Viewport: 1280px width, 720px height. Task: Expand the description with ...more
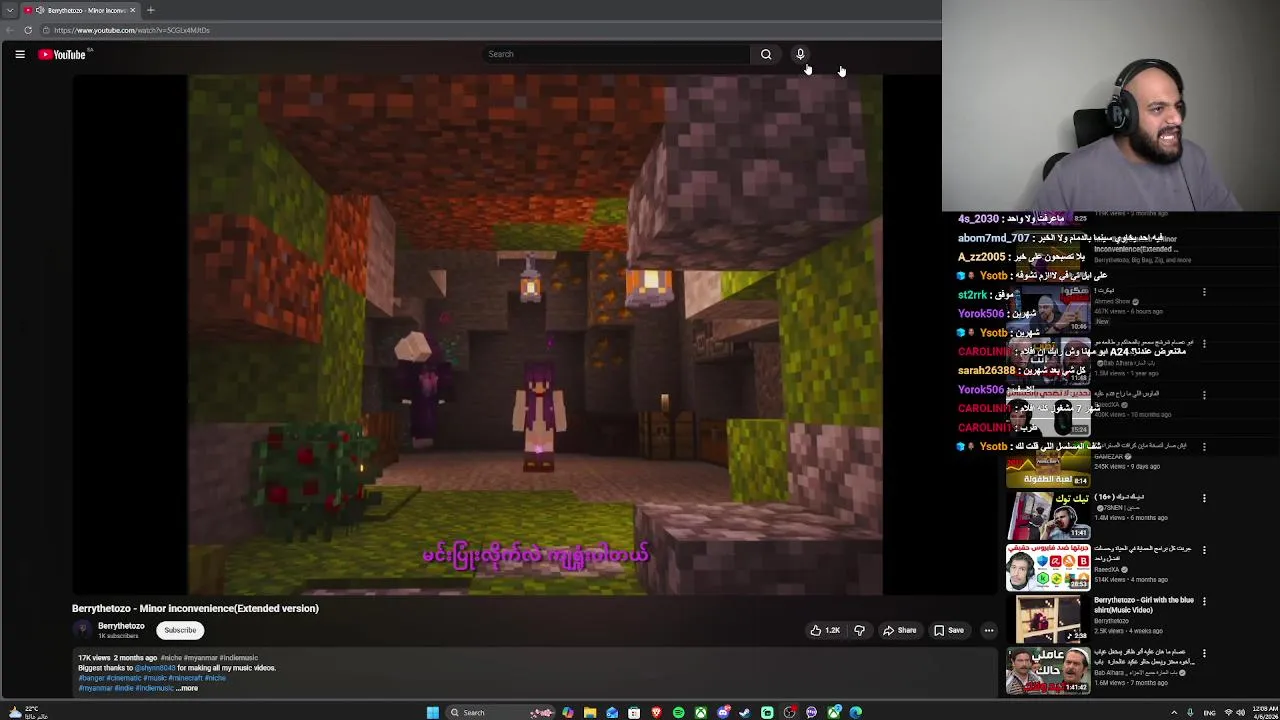pos(187,688)
